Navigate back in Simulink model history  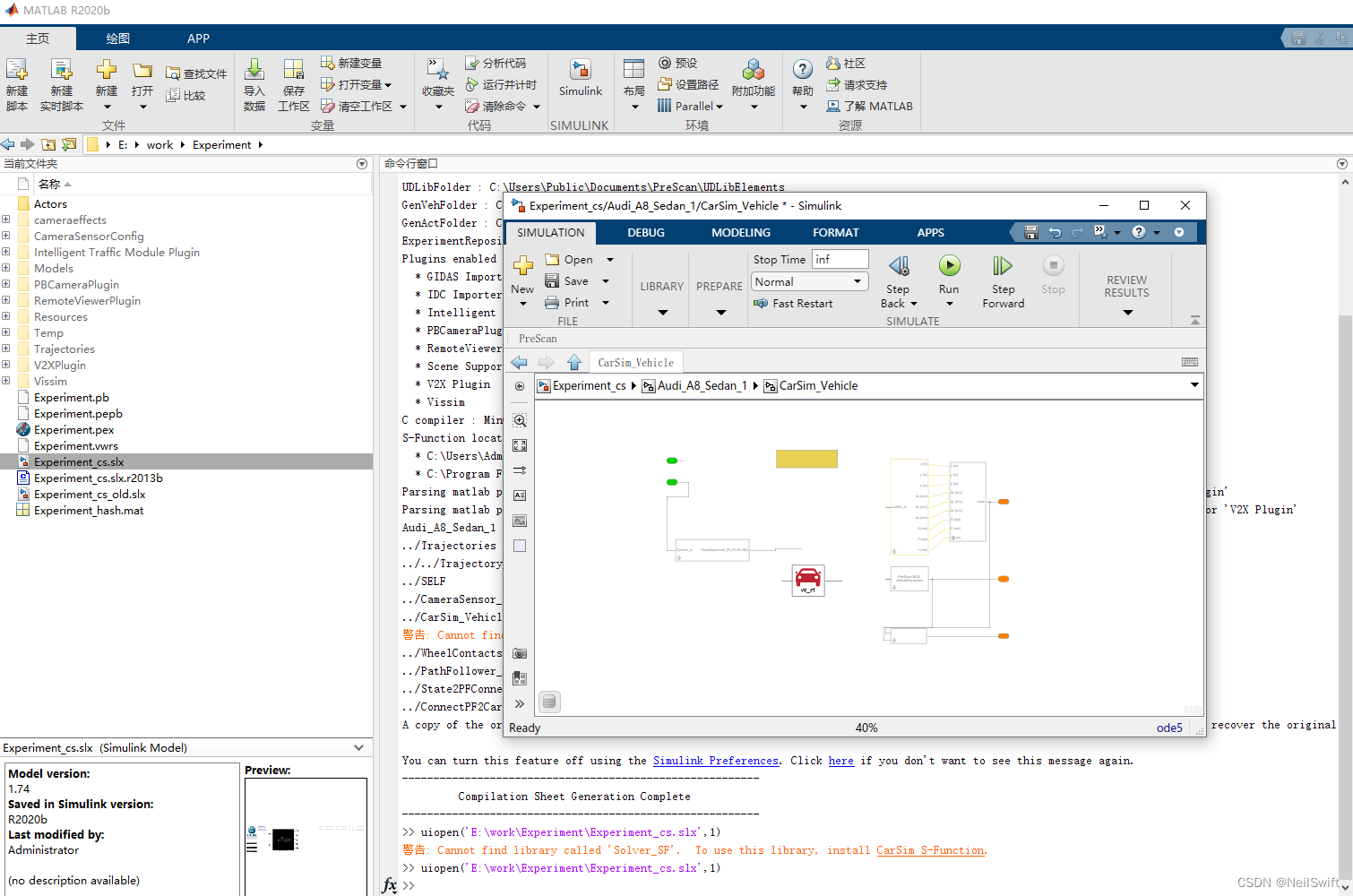click(x=519, y=362)
